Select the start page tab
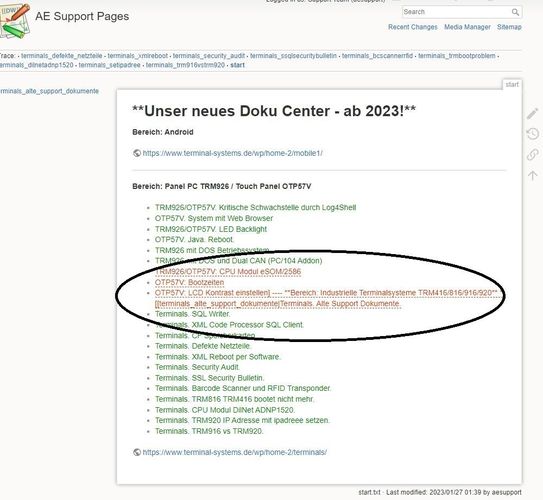Screen dimensions: 543x500 pyautogui.click(x=512, y=84)
